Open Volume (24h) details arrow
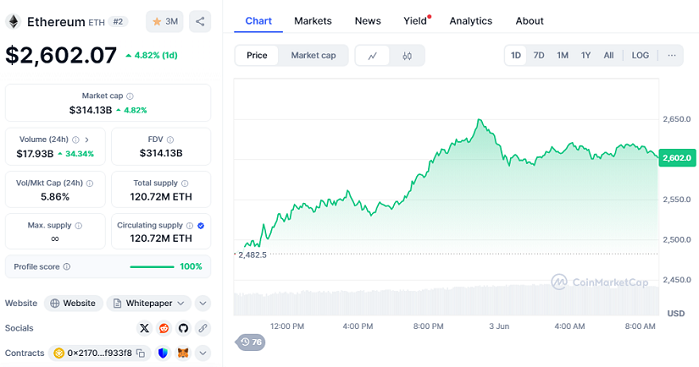This screenshot has height=367, width=699. tap(87, 140)
